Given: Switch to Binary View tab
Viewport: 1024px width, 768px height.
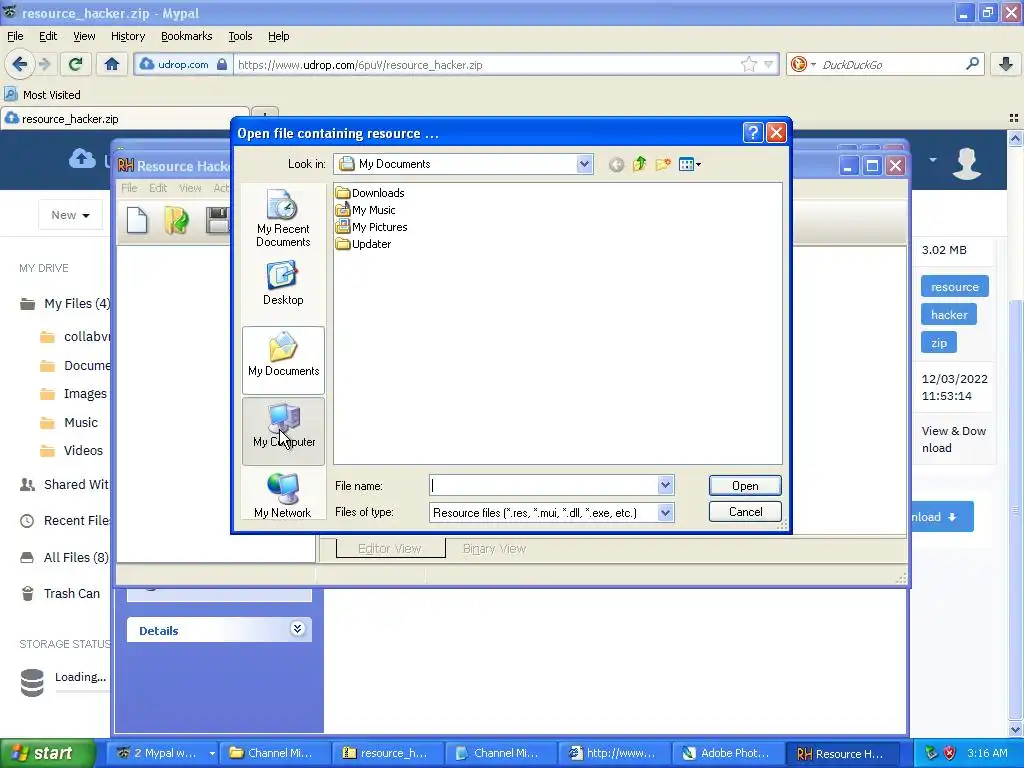Looking at the screenshot, I should click(494, 549).
